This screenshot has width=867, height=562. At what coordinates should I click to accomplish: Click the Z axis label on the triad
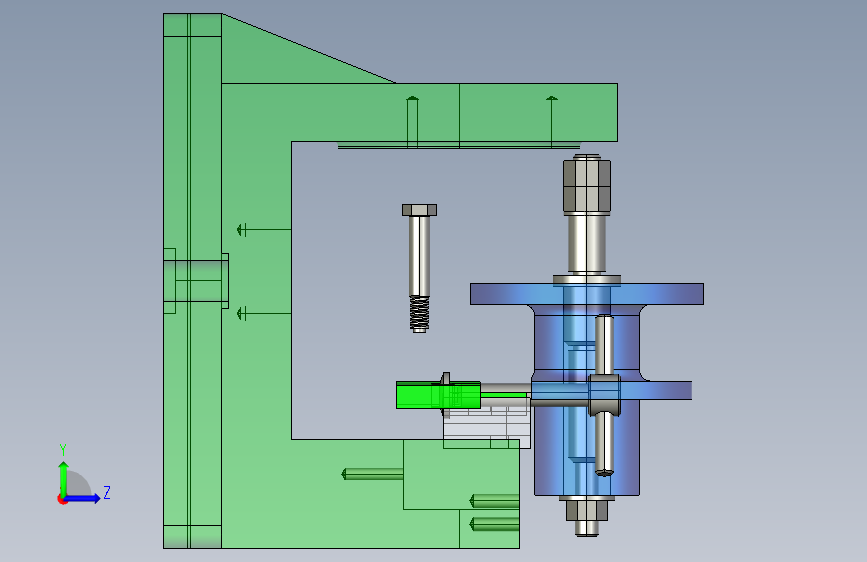point(107,492)
